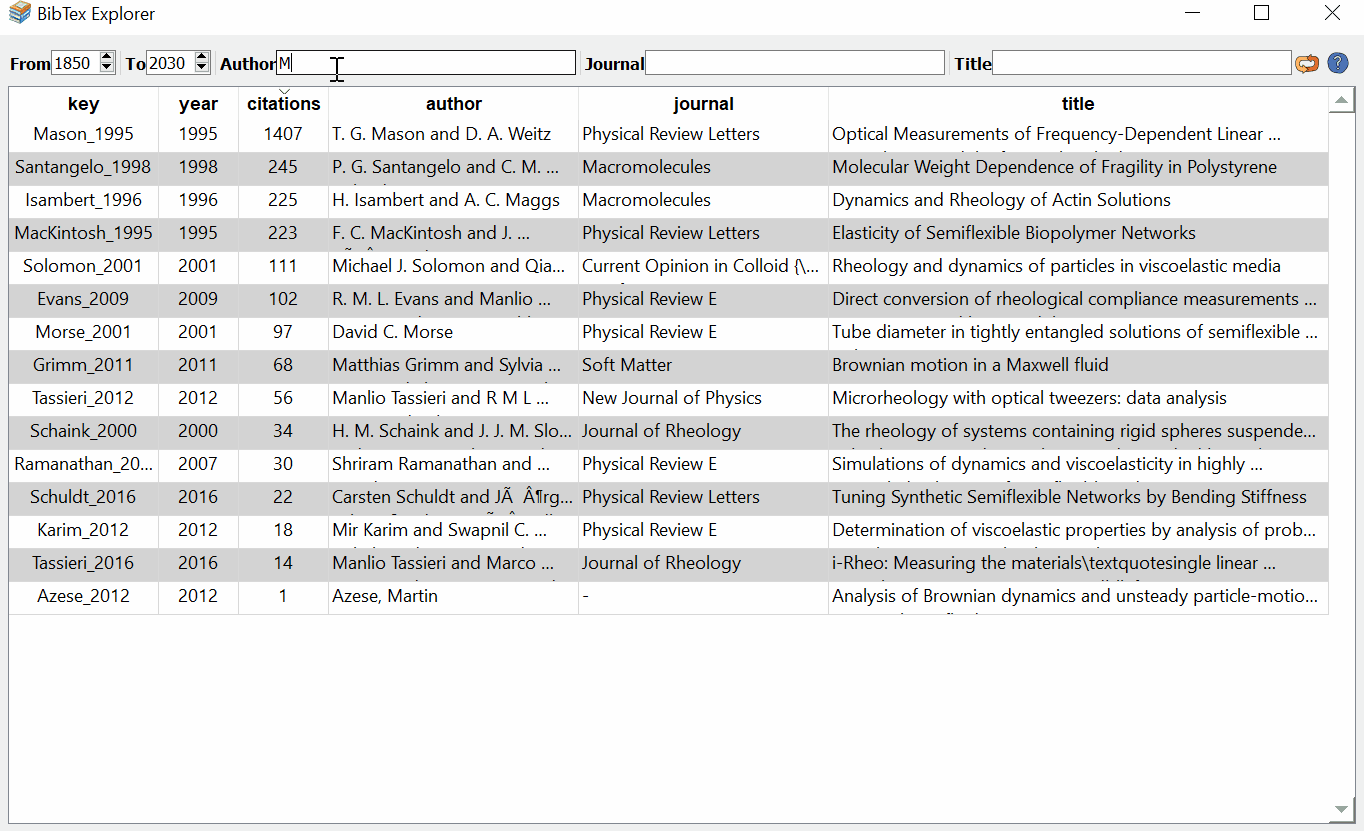Click into the Journal filter field
The width and height of the screenshot is (1364, 831).
pos(795,63)
